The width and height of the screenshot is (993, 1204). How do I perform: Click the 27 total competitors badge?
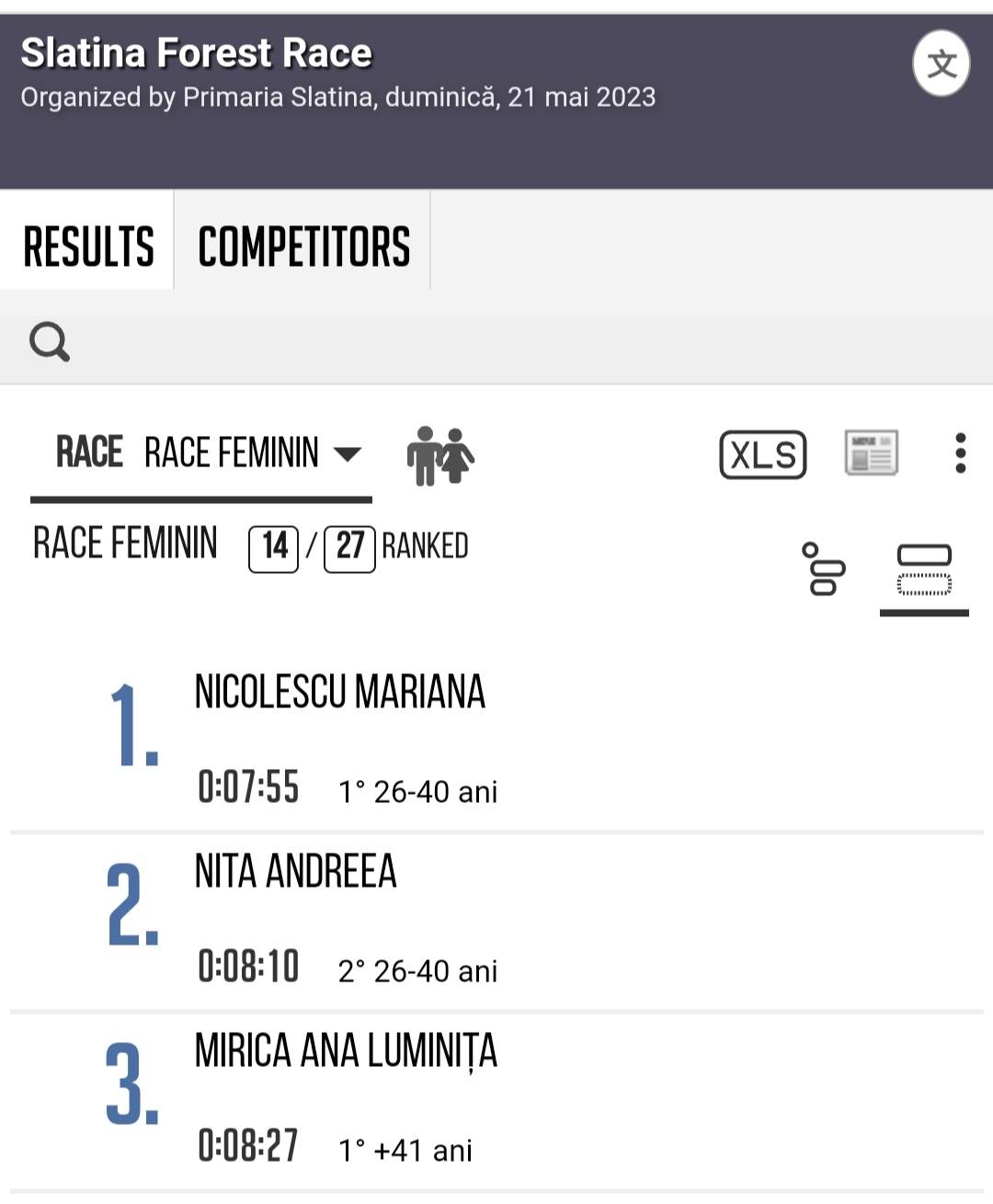coord(349,547)
